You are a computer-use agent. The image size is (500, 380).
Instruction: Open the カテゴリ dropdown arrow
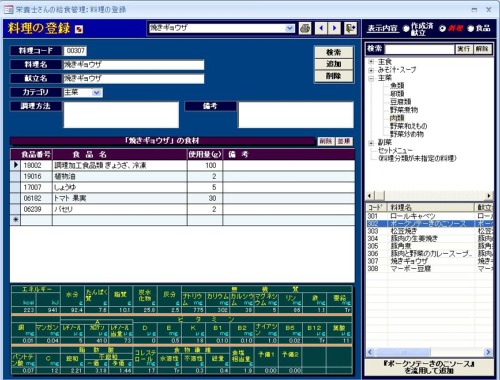pos(97,92)
